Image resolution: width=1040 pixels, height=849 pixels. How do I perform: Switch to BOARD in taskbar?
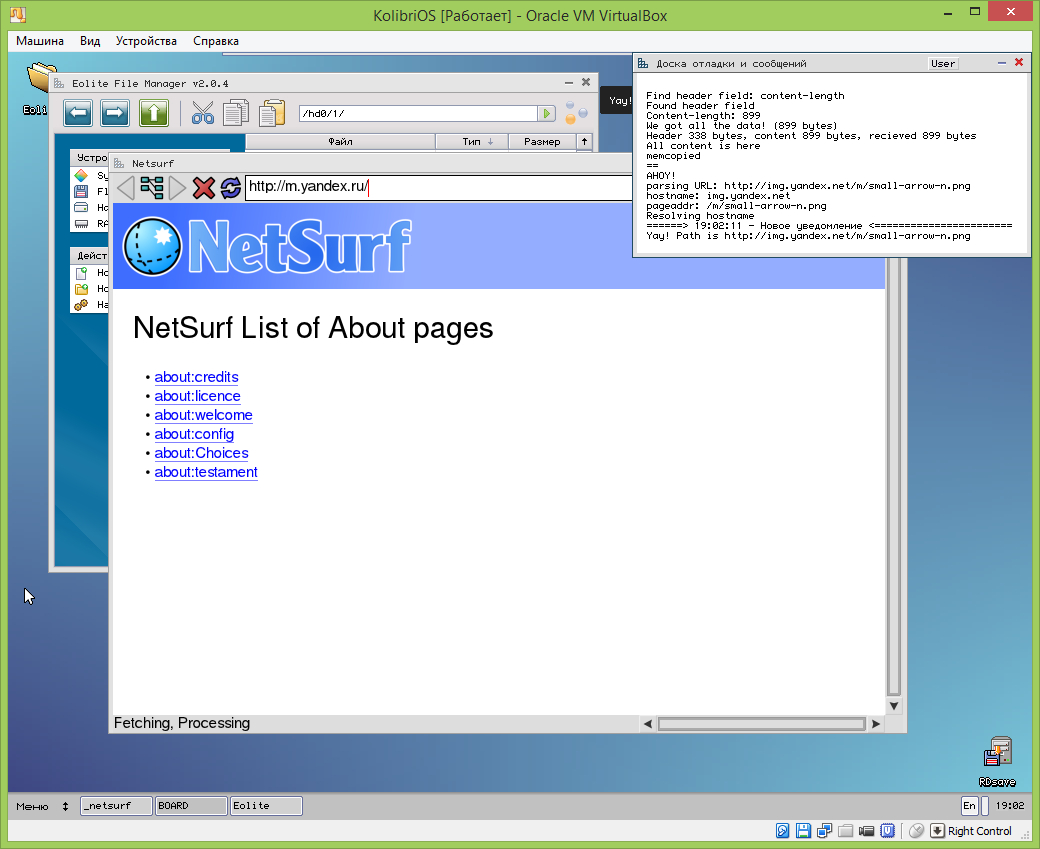click(190, 806)
